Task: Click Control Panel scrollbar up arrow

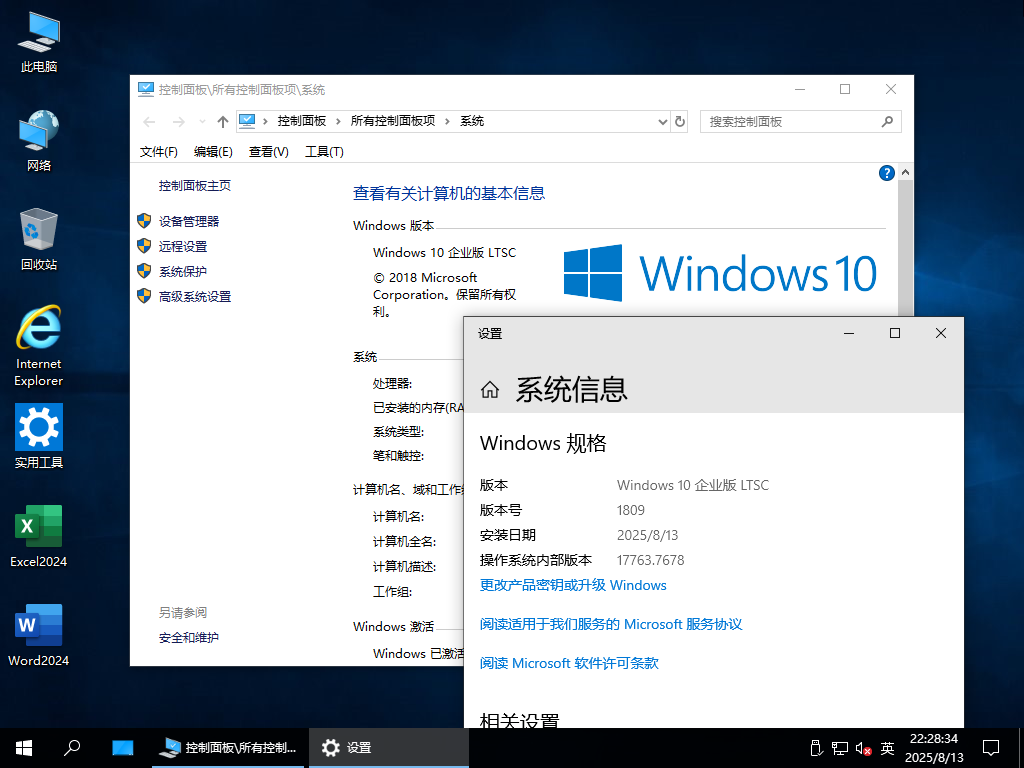Action: [905, 172]
